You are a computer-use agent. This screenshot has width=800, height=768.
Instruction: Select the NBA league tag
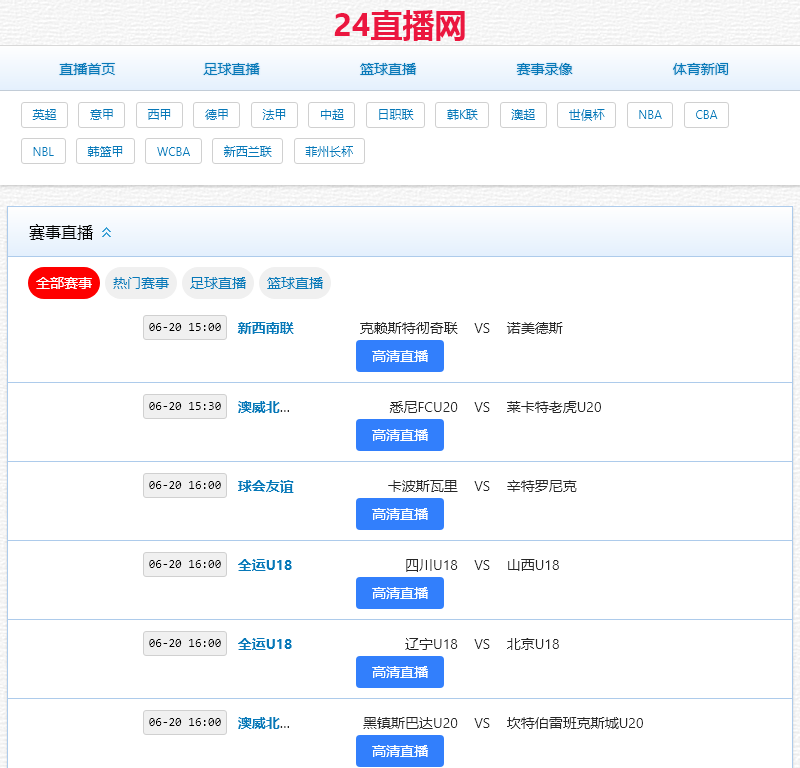[649, 115]
